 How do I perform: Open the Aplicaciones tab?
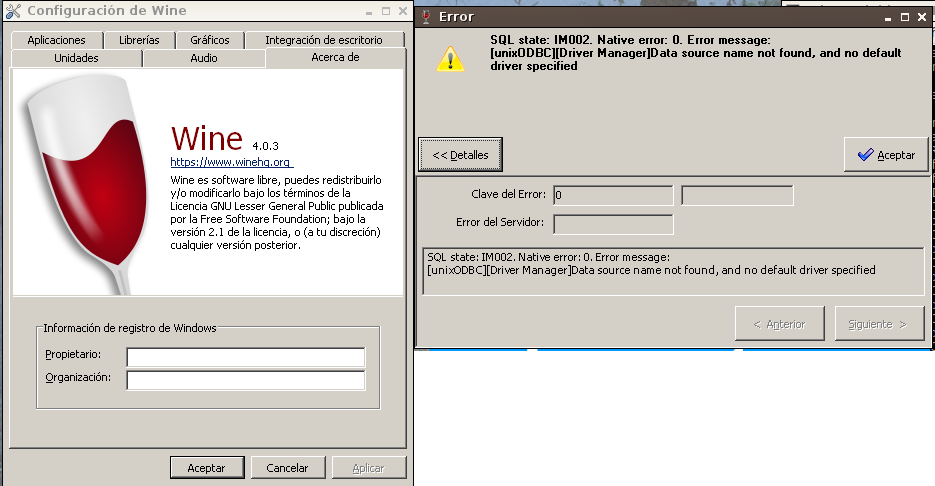tap(57, 40)
